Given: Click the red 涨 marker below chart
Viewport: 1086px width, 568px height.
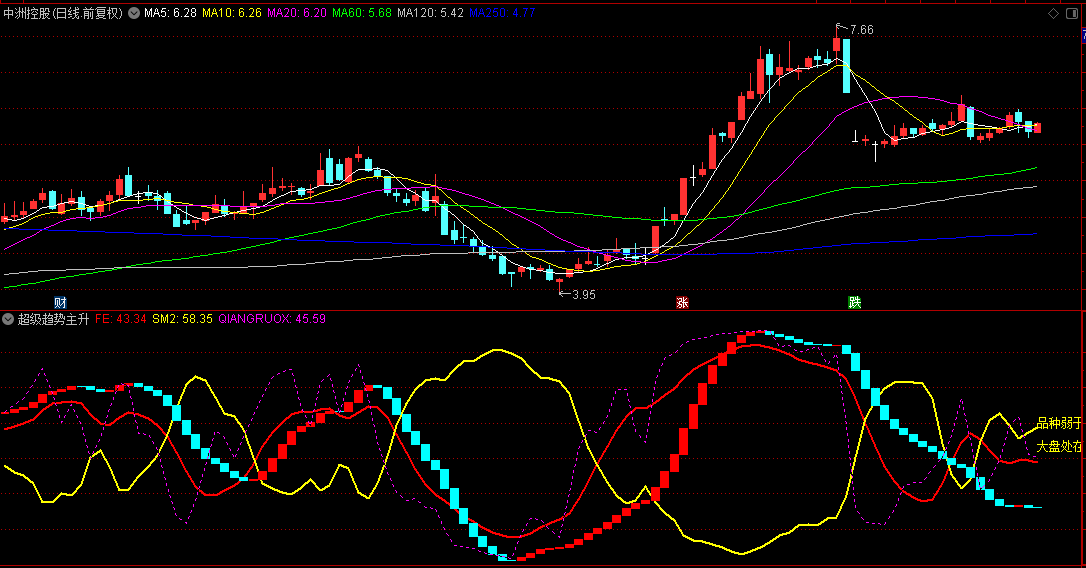Looking at the screenshot, I should (x=682, y=303).
